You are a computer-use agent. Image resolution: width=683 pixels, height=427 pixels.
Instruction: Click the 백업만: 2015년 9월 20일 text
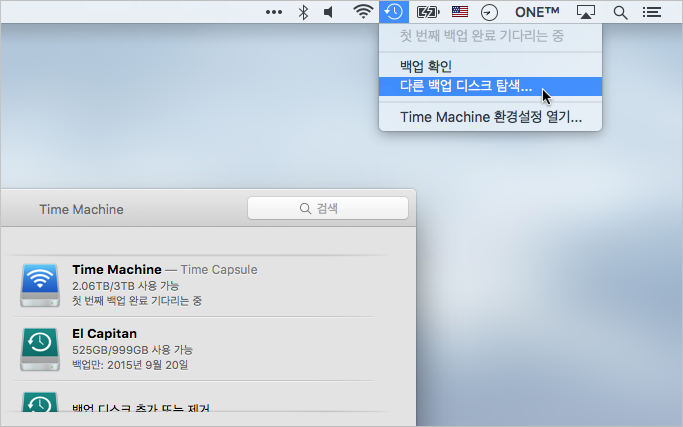pos(130,365)
